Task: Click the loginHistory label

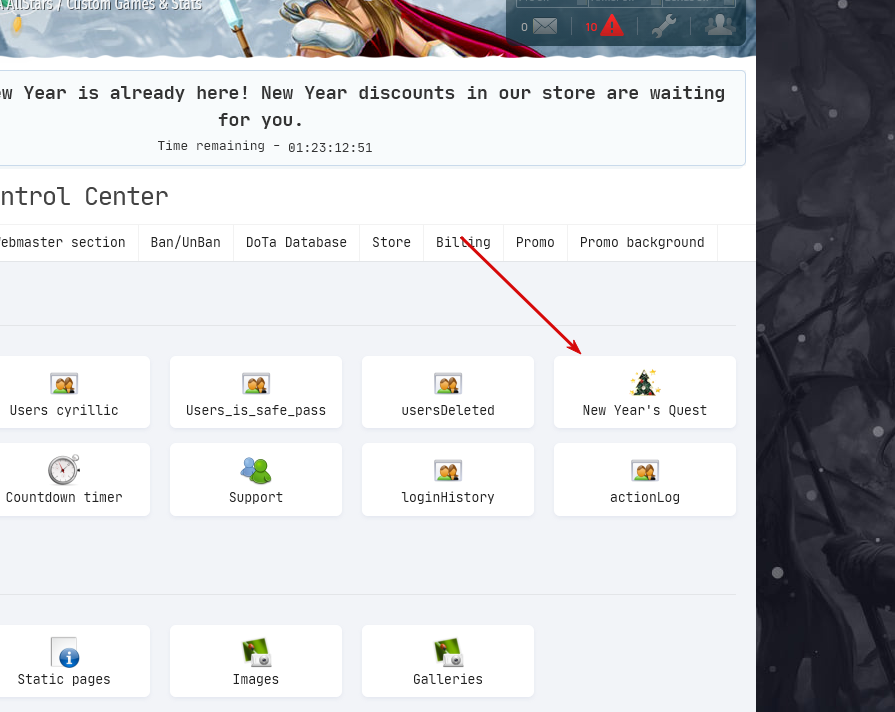Action: pos(448,497)
